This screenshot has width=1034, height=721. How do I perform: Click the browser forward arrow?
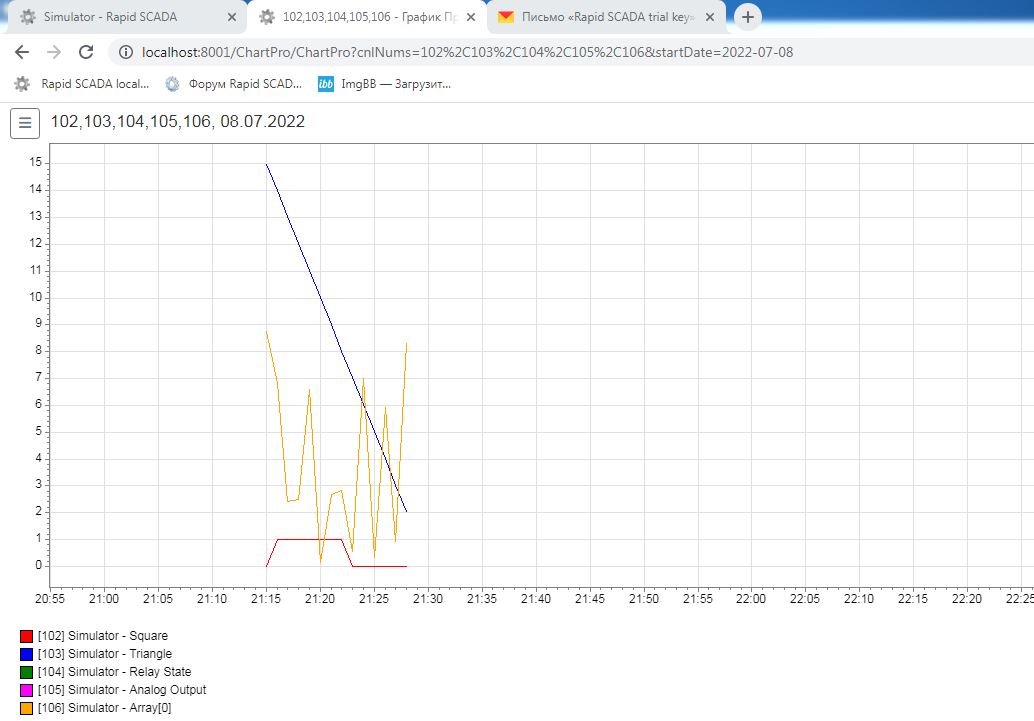(54, 52)
